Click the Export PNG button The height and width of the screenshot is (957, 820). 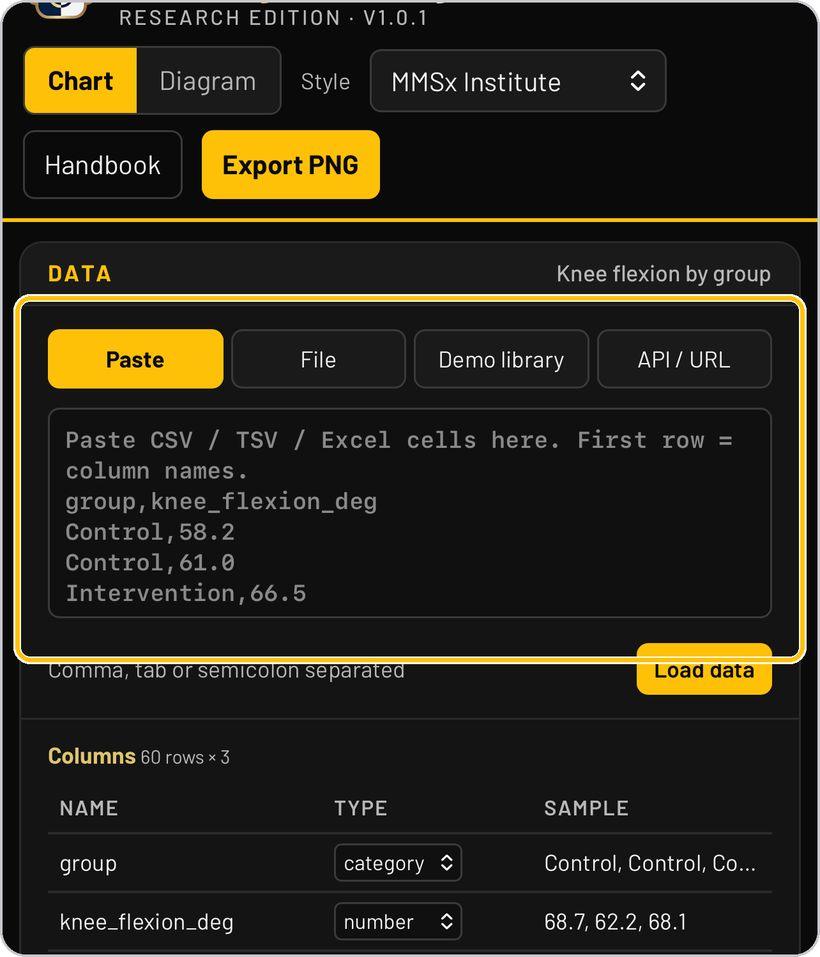click(x=290, y=165)
